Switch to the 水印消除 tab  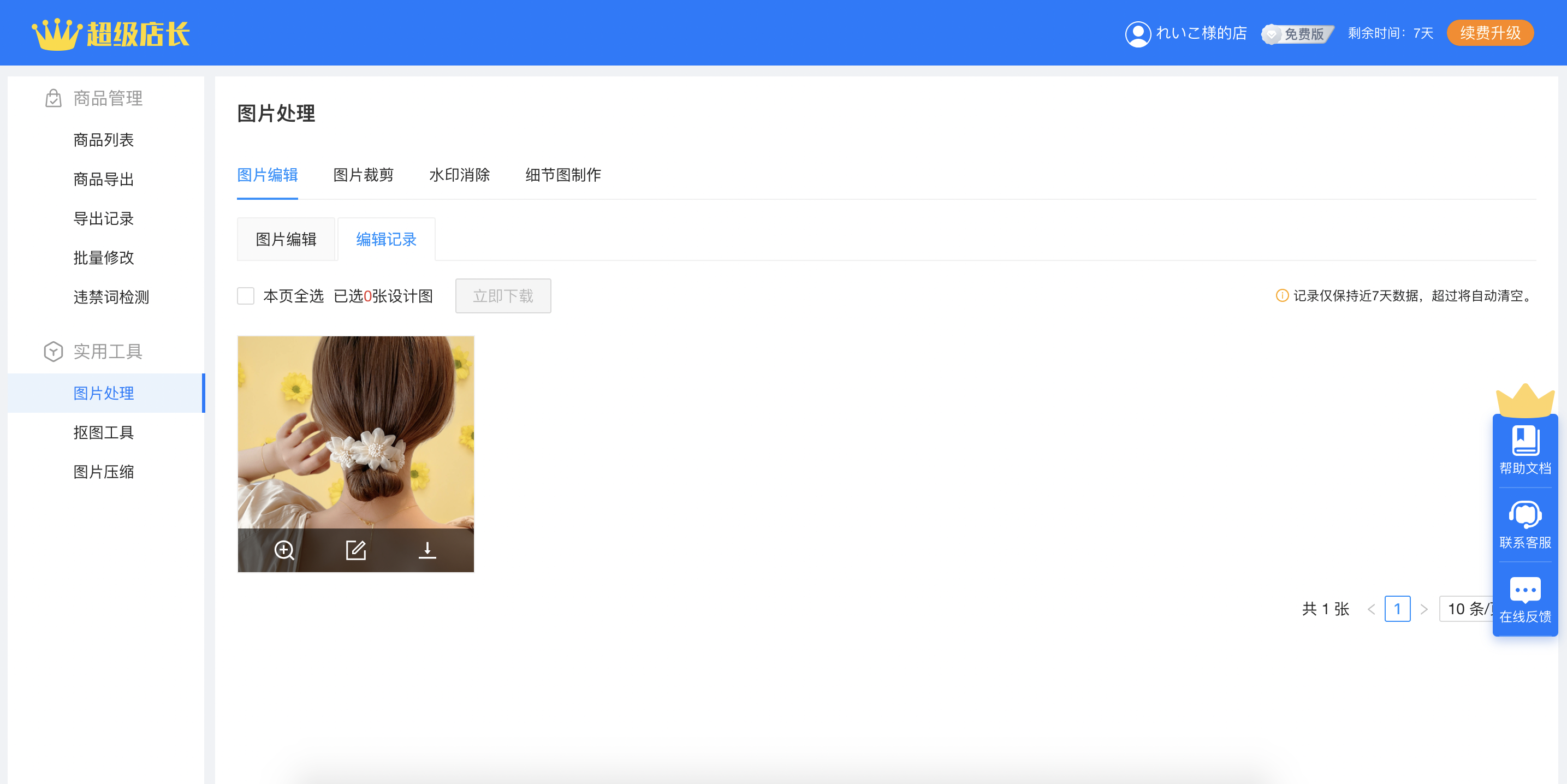(x=459, y=175)
